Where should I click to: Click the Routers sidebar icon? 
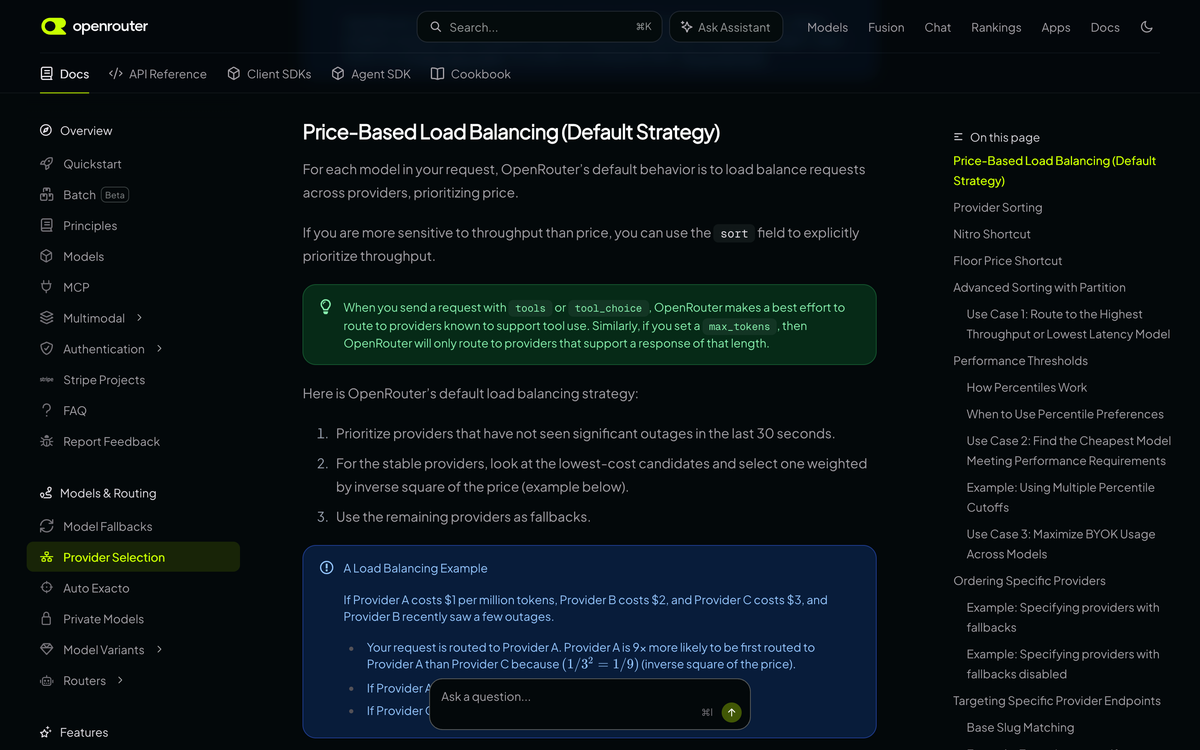click(x=46, y=681)
